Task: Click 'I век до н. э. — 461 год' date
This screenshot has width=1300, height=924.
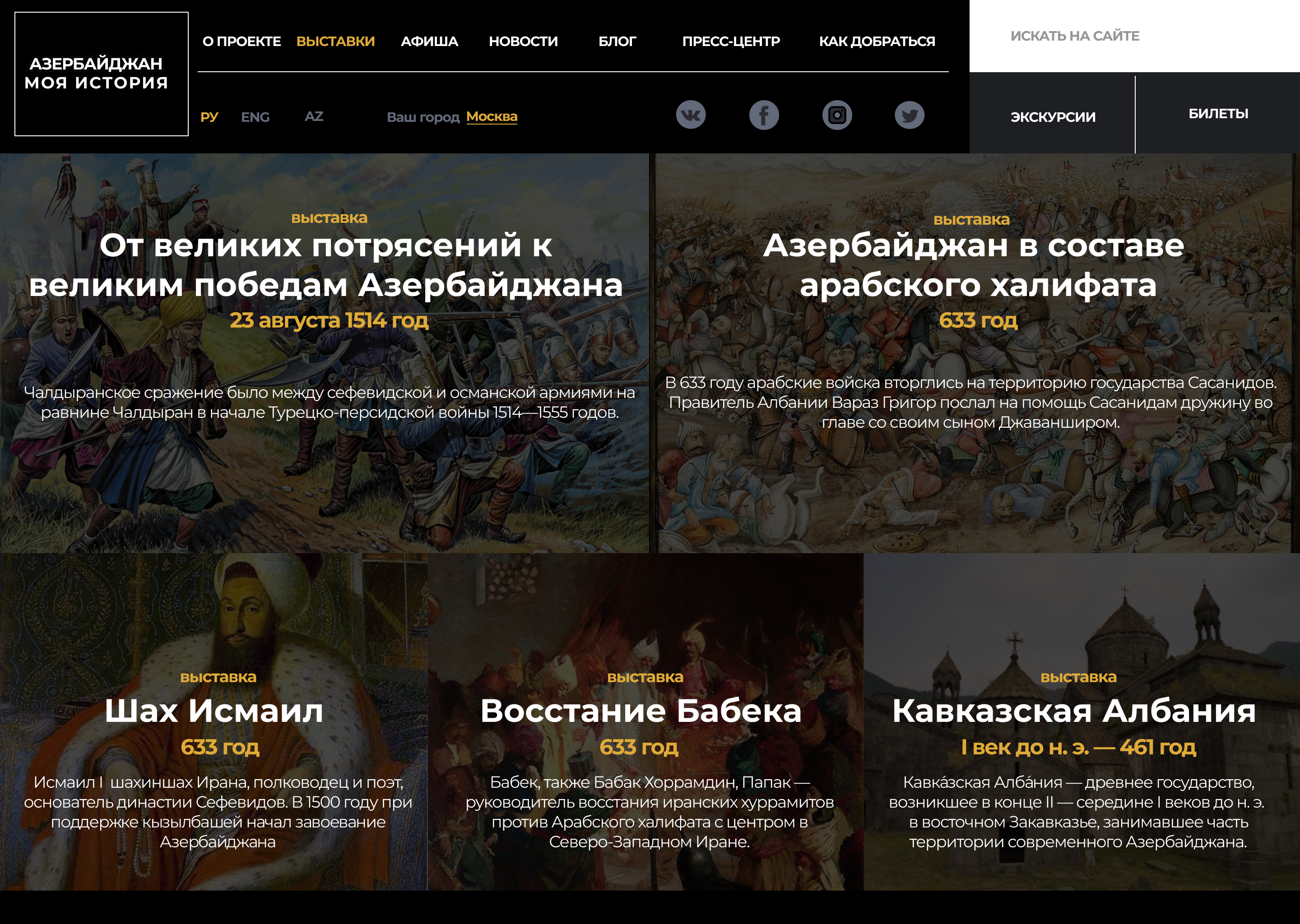Action: [x=1078, y=747]
